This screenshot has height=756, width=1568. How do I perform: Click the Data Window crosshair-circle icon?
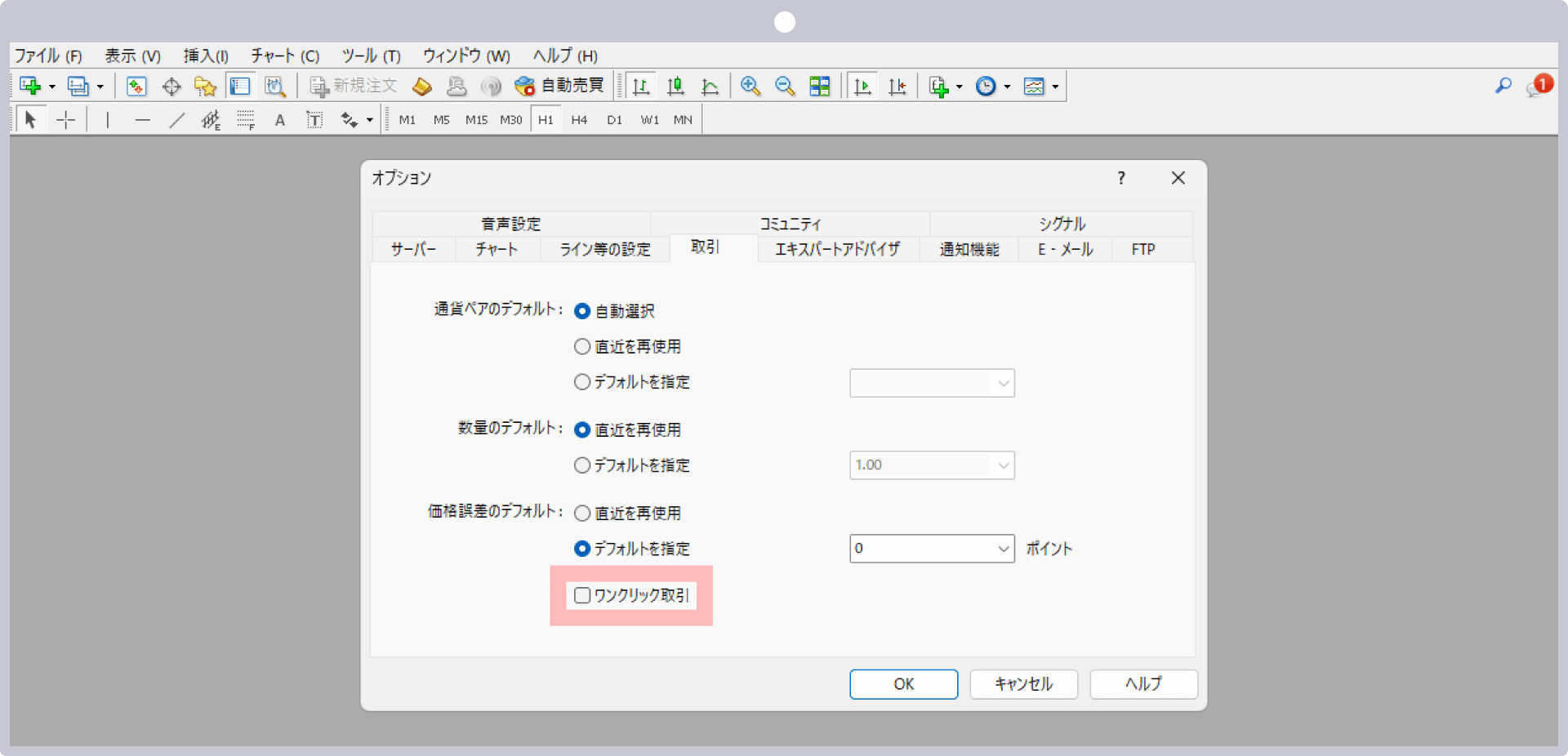coord(171,86)
